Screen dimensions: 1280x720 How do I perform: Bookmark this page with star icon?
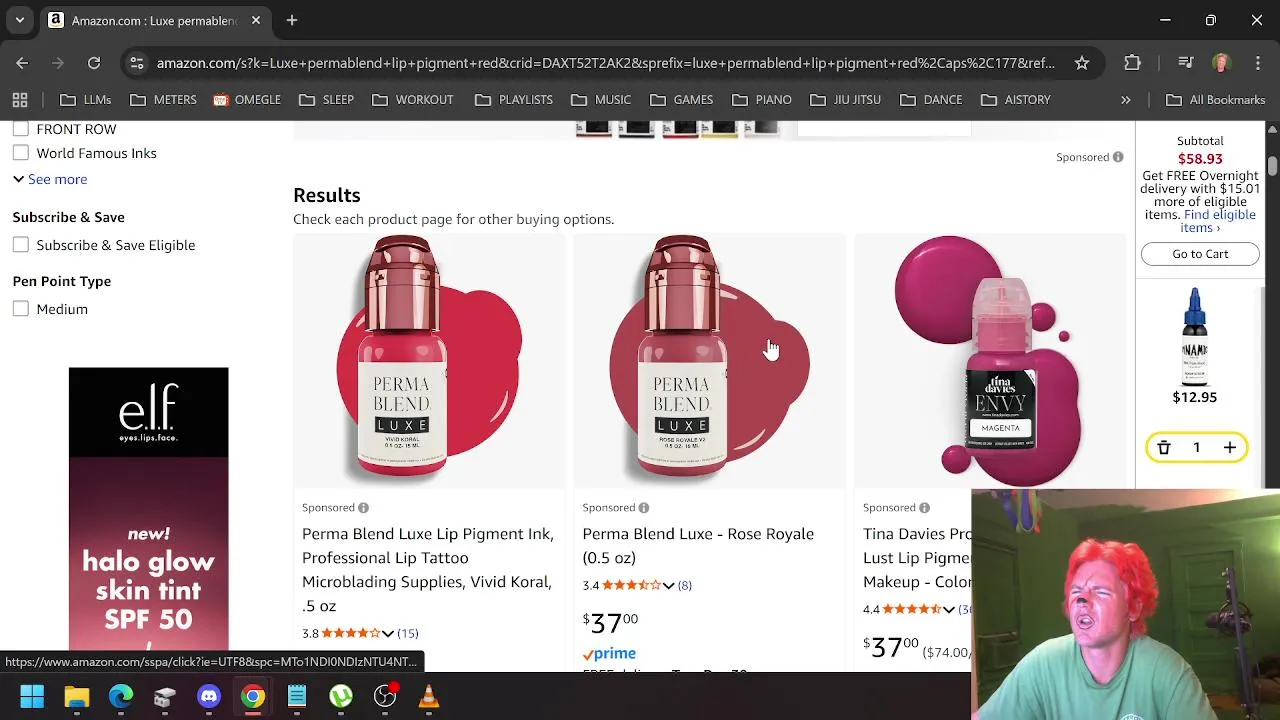tap(1082, 63)
